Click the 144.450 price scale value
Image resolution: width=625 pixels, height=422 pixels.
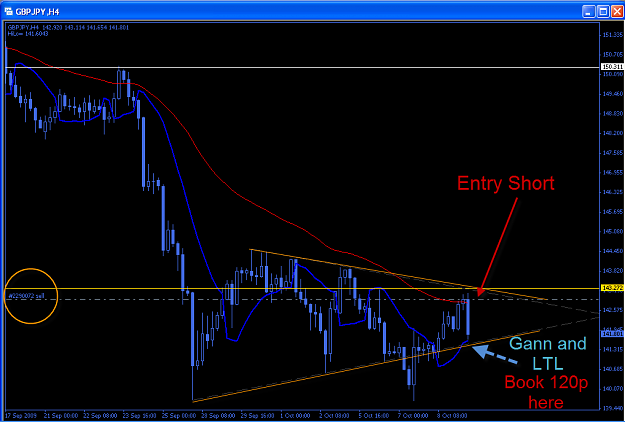click(612, 251)
